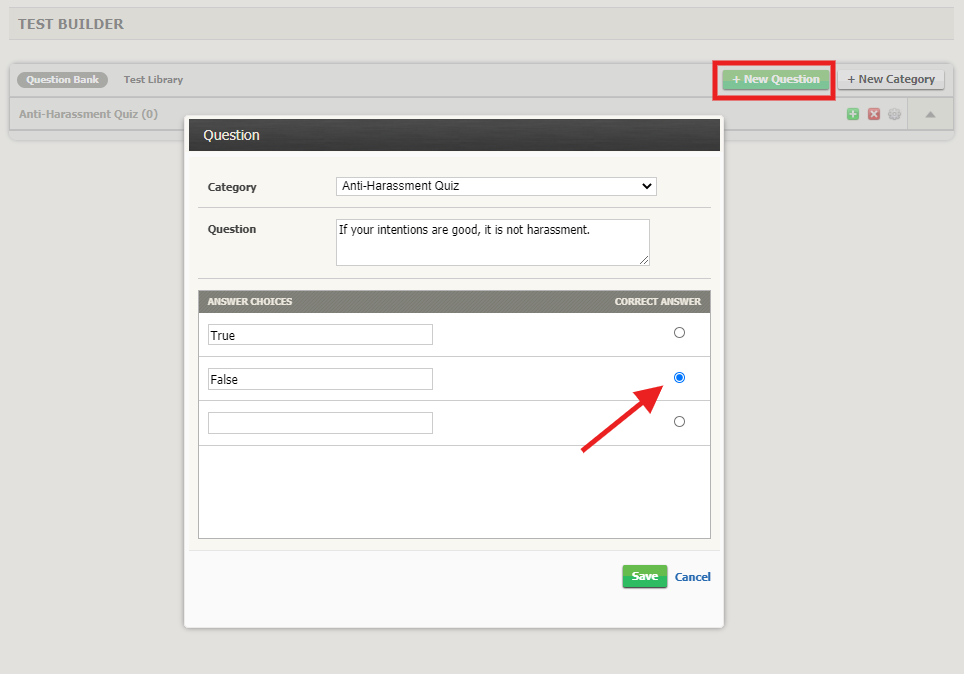Edit the False answer choice field
The height and width of the screenshot is (674, 964).
click(319, 378)
